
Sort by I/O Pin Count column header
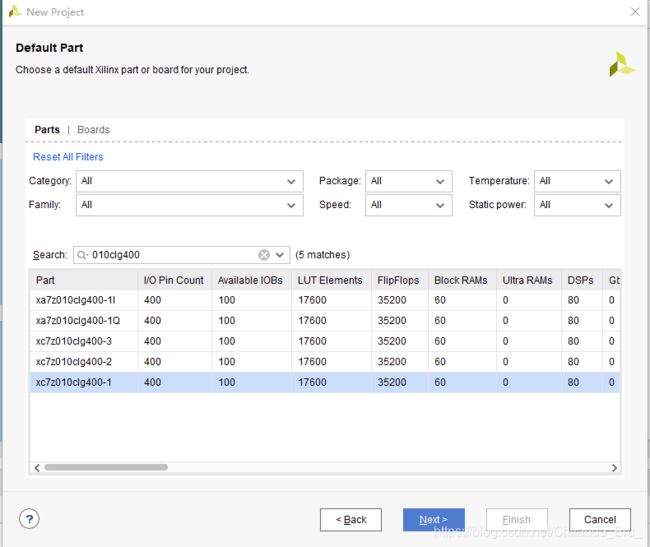[x=175, y=280]
